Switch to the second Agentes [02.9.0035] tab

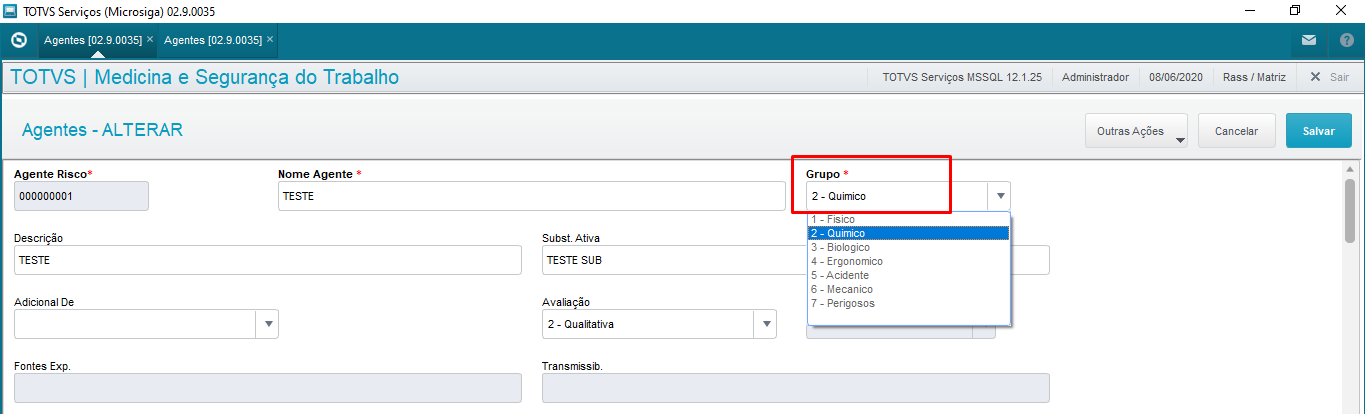[x=213, y=40]
